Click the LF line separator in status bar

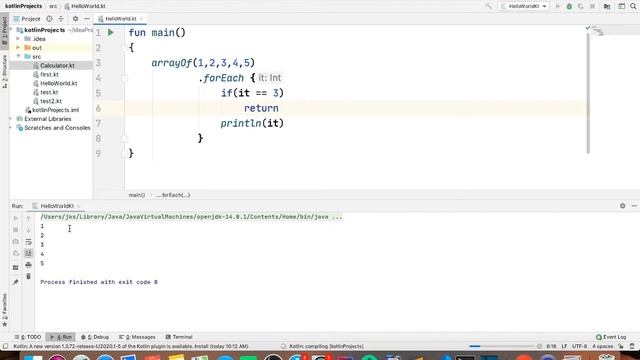tap(564, 347)
